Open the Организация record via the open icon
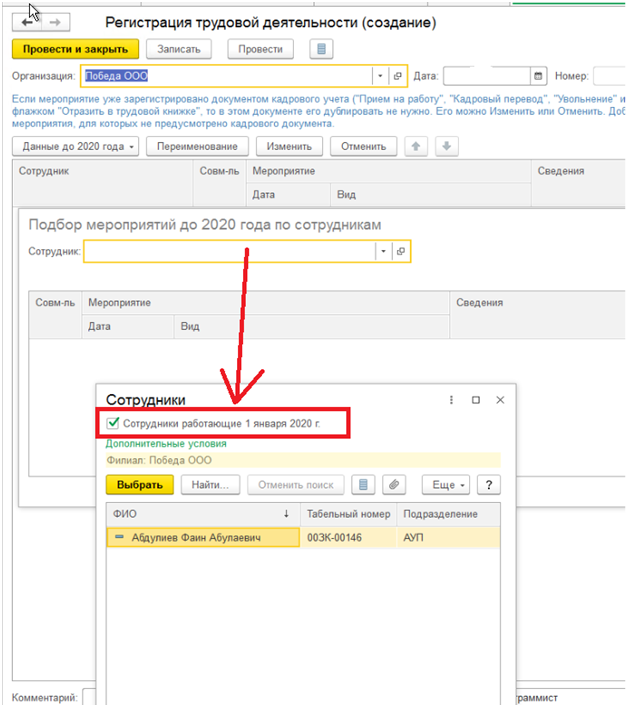The image size is (638, 708). pos(398,76)
